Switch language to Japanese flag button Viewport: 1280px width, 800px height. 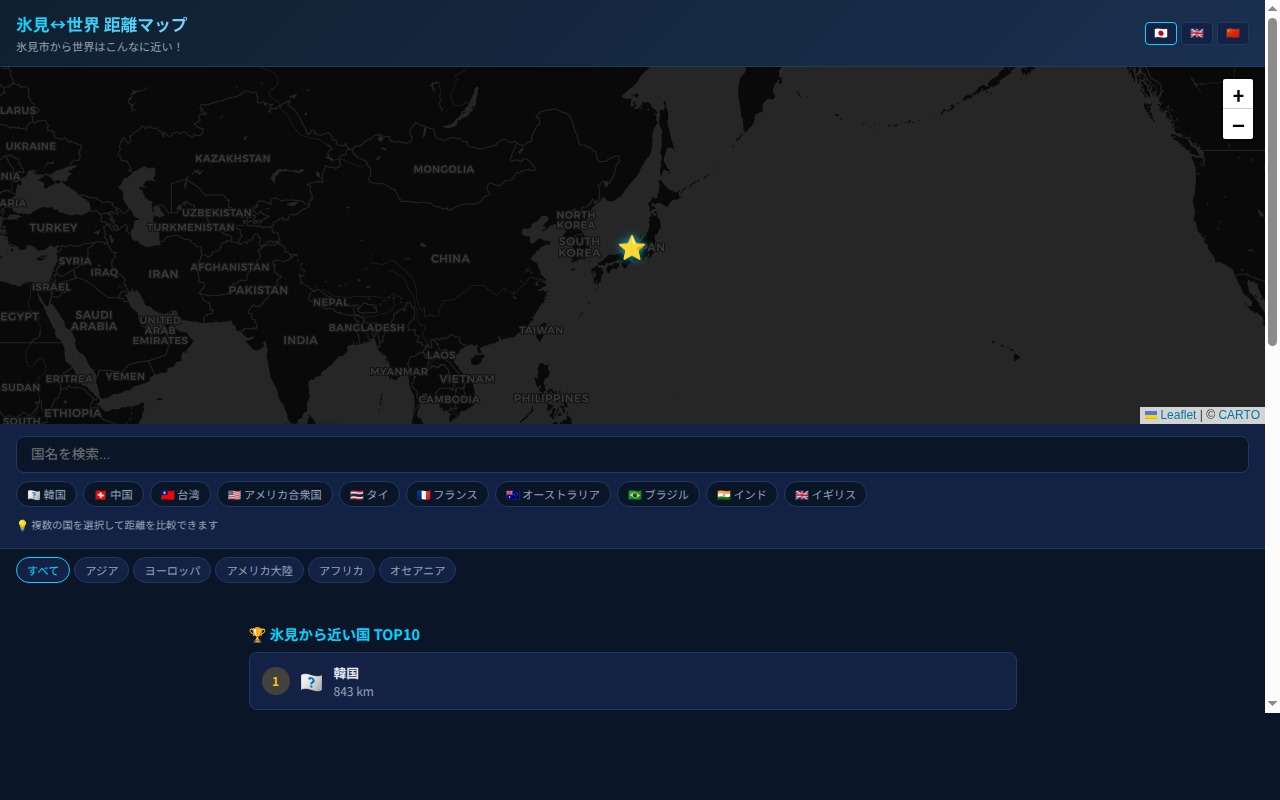[x=1160, y=33]
